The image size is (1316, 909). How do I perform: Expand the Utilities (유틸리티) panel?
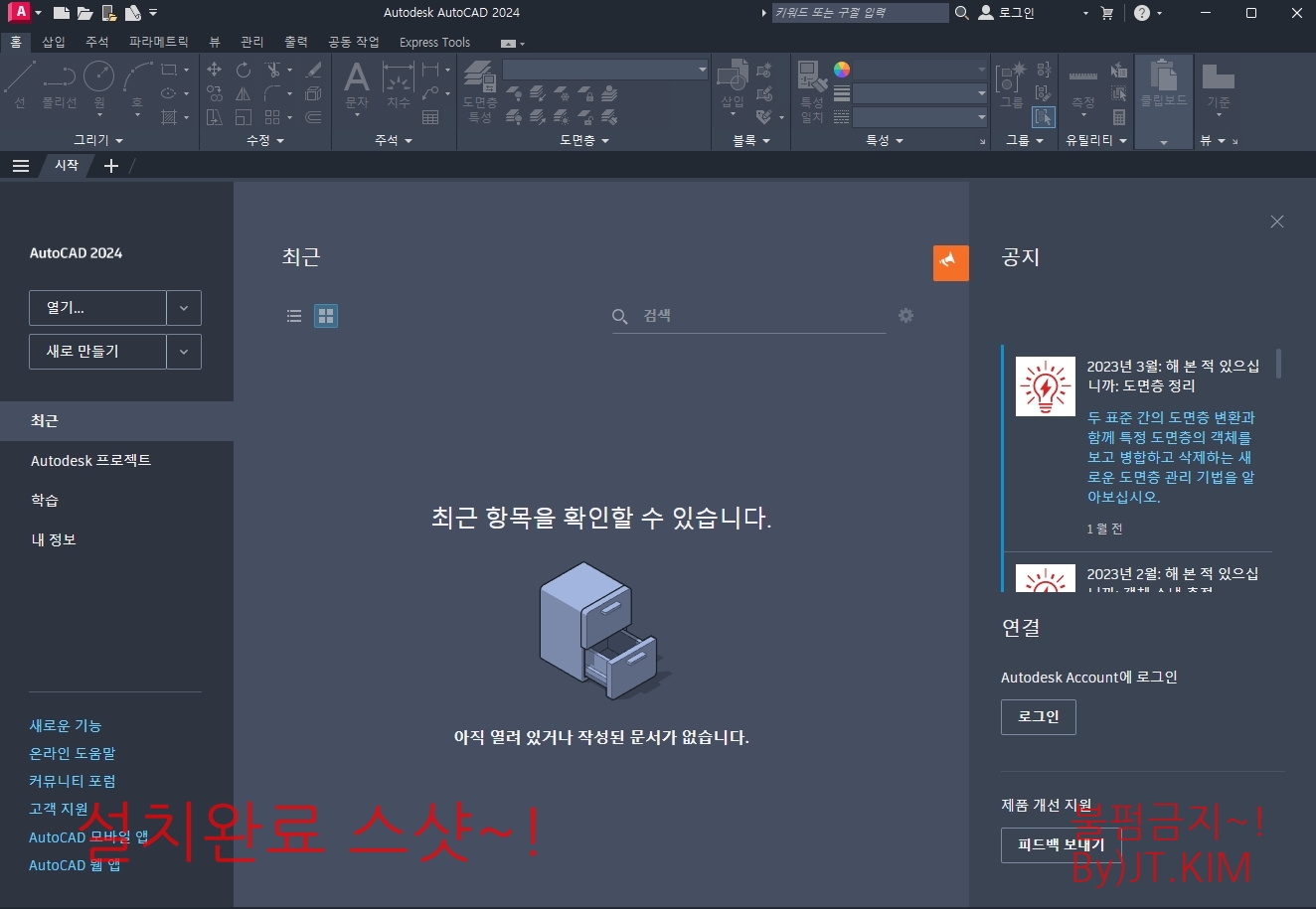coord(1096,140)
